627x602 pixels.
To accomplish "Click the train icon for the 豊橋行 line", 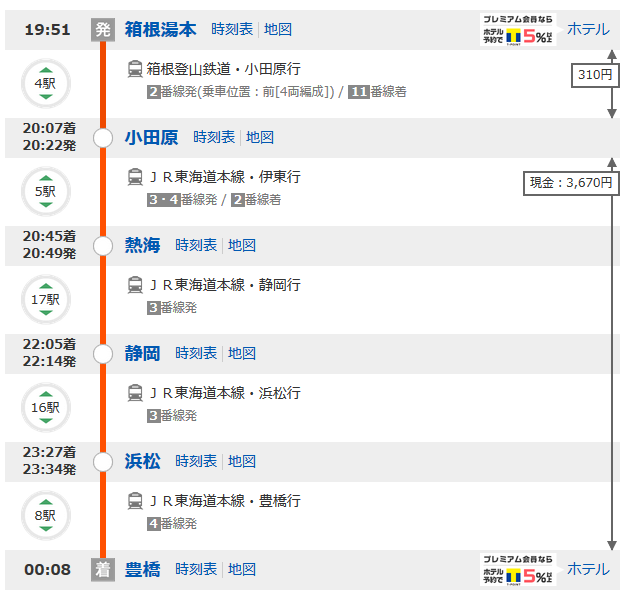I will pos(135,501).
